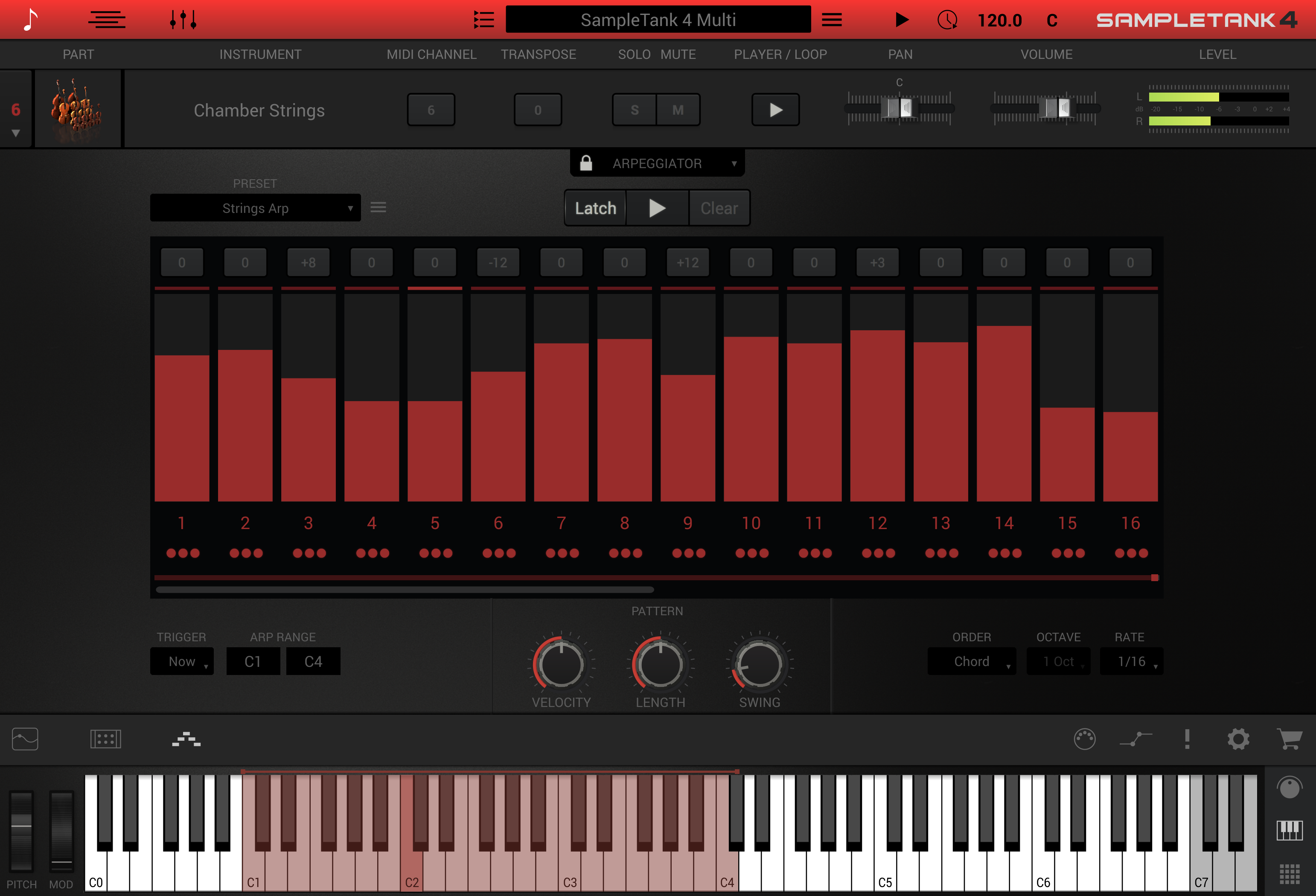This screenshot has height=896, width=1316.
Task: Open the SampleTank shop cart icon
Action: pyautogui.click(x=1290, y=739)
